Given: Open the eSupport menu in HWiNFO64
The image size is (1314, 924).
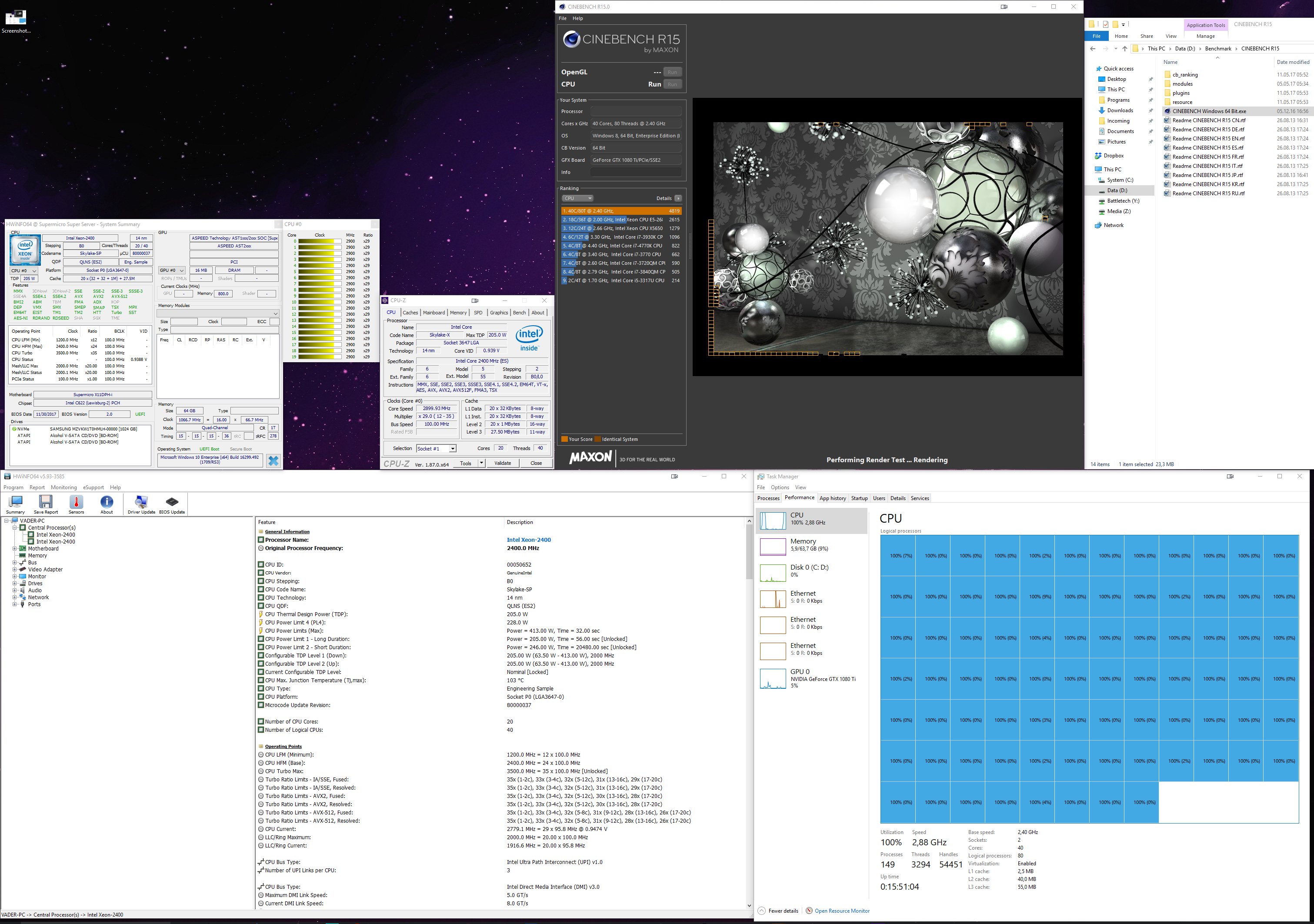Looking at the screenshot, I should [x=93, y=488].
